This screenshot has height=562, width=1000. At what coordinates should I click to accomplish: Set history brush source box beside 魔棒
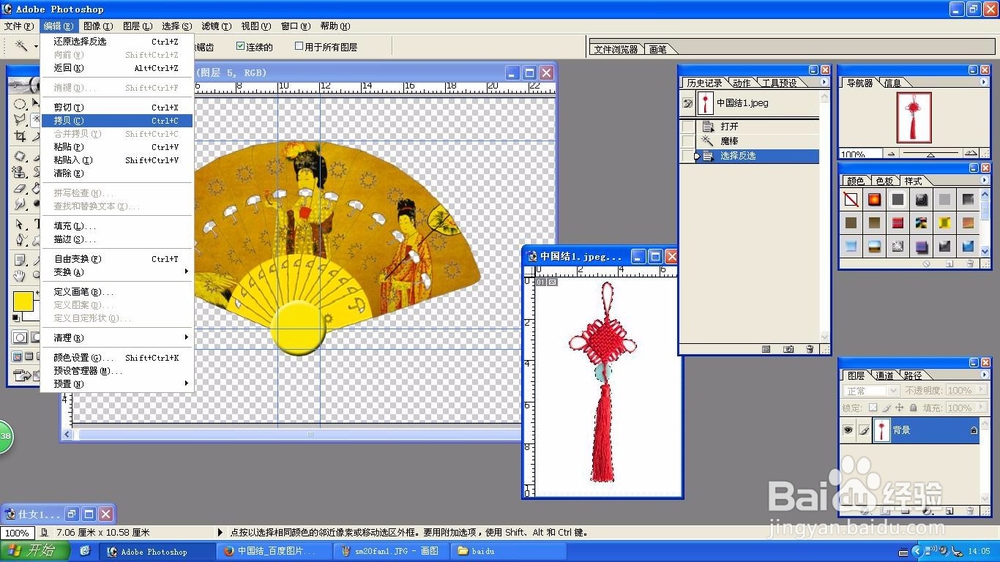point(688,141)
